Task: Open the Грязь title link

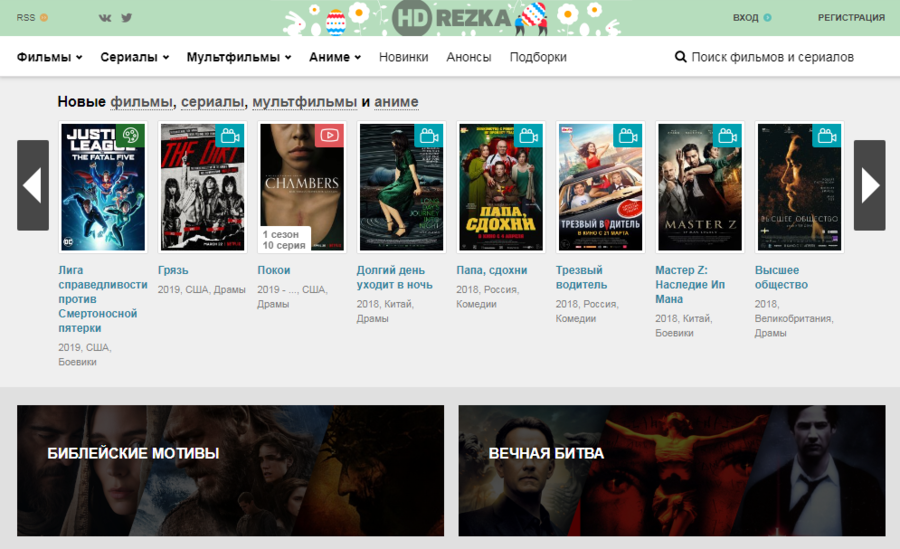Action: coord(173,270)
